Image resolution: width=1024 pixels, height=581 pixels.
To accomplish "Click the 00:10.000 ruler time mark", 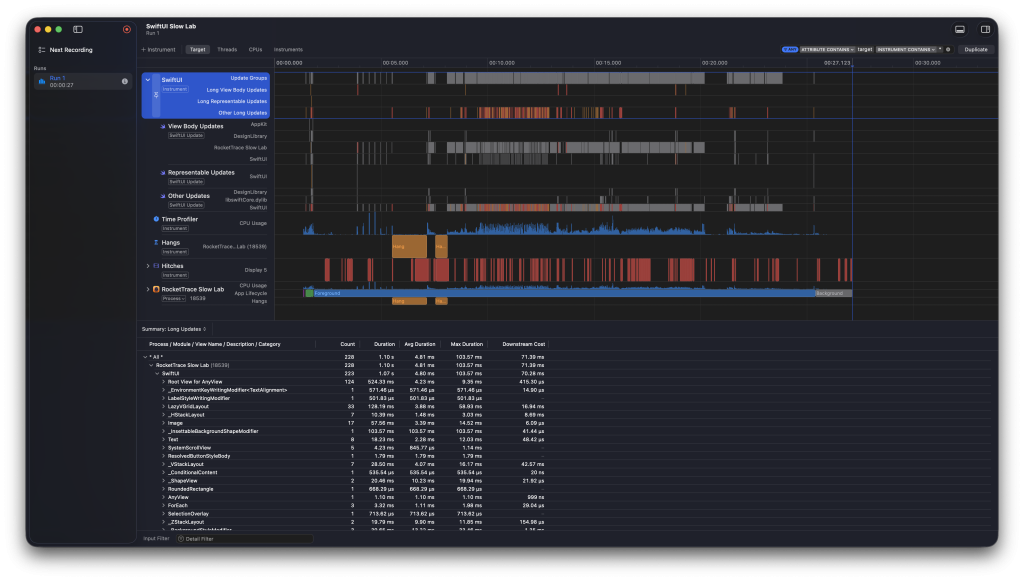I will point(502,63).
